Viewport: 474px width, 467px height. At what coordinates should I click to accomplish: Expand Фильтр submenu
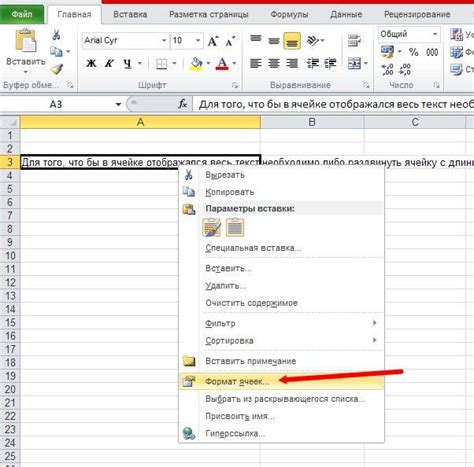click(x=281, y=323)
